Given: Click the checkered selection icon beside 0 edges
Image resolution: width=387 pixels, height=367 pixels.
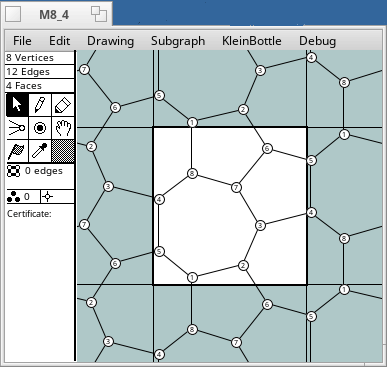Looking at the screenshot, I should coord(14,171).
